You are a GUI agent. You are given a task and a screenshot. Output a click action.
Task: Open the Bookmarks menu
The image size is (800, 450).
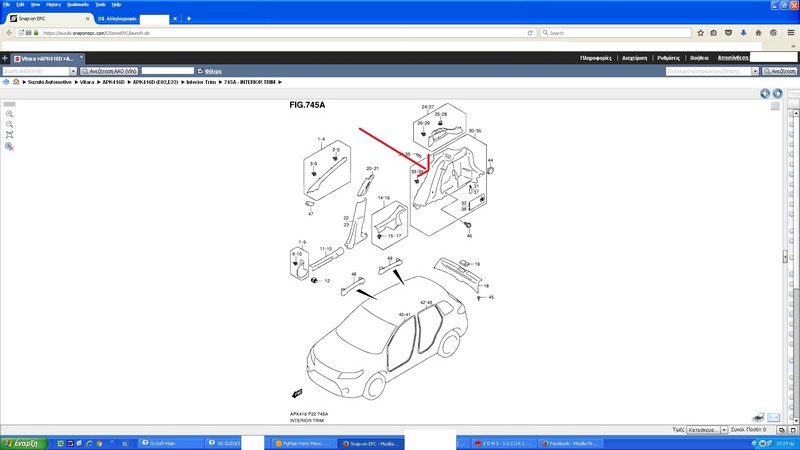(78, 5)
